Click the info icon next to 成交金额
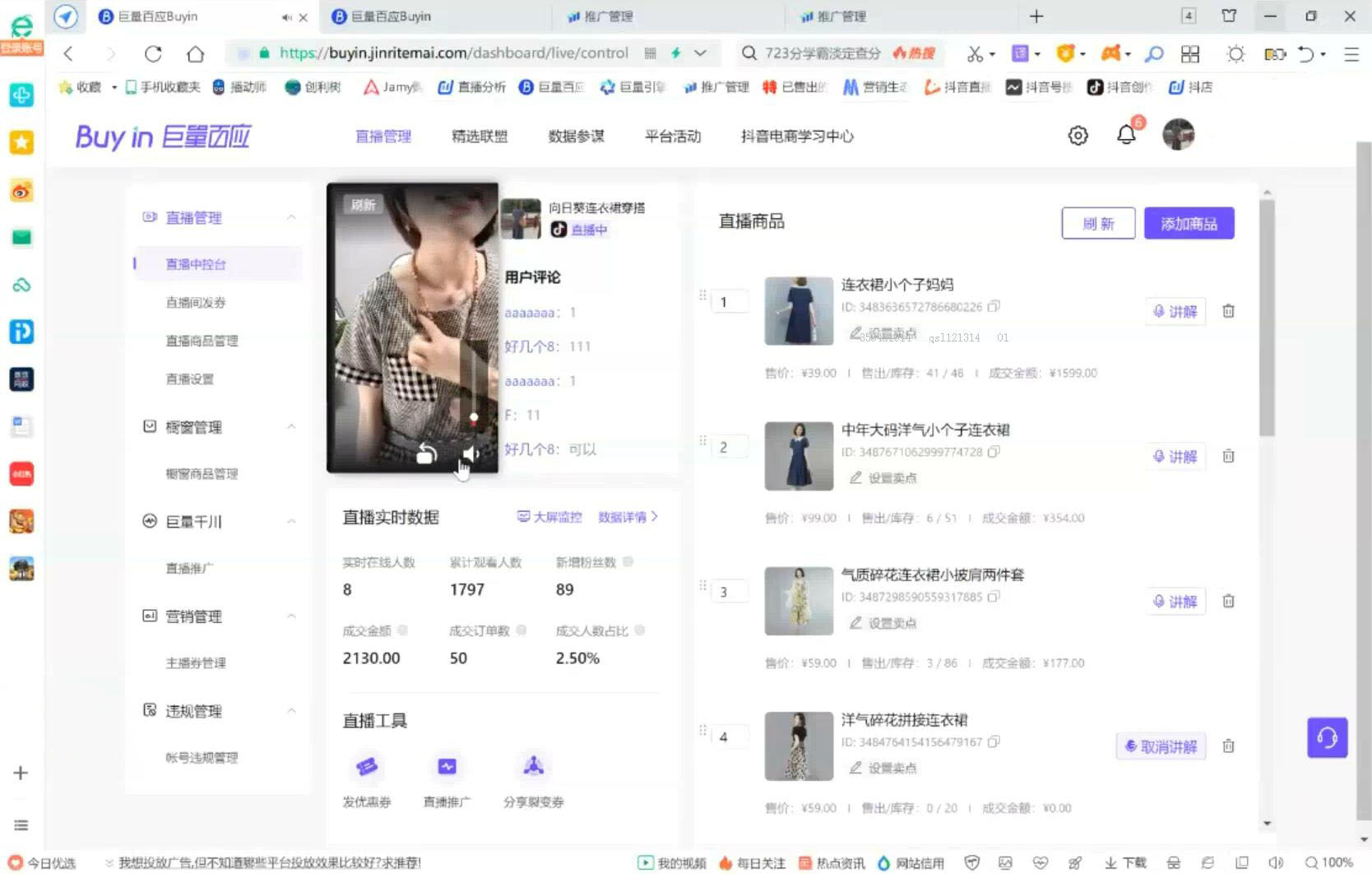The width and height of the screenshot is (1372, 874). [x=402, y=630]
